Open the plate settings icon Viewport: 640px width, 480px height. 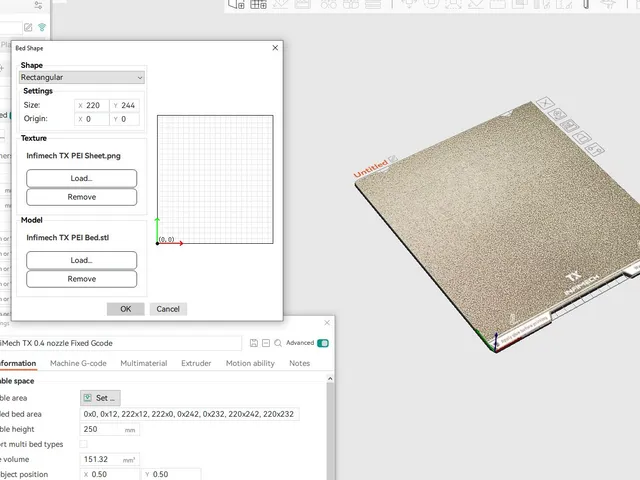click(596, 149)
